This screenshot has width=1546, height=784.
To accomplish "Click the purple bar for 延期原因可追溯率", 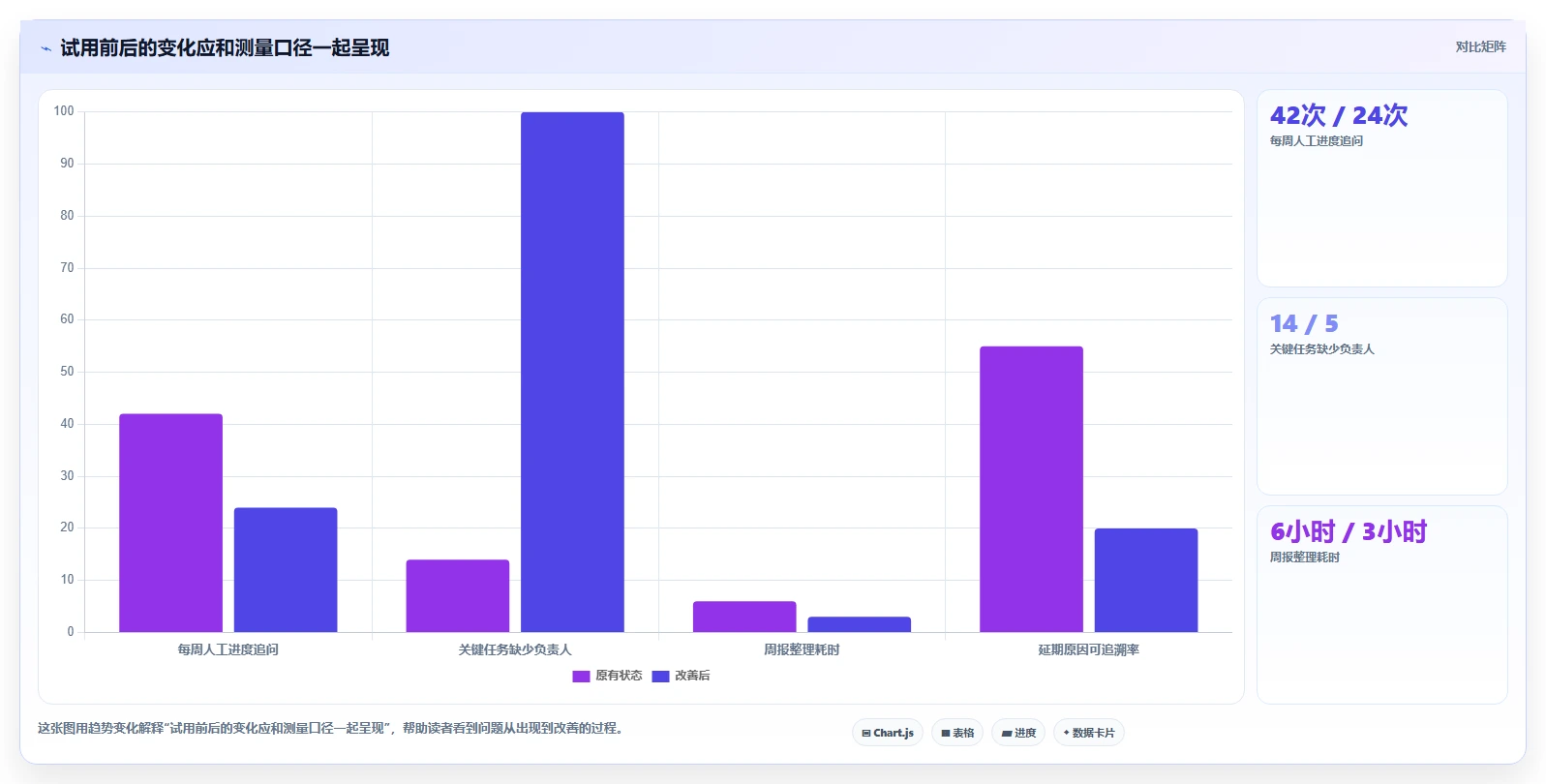I will coord(1031,489).
